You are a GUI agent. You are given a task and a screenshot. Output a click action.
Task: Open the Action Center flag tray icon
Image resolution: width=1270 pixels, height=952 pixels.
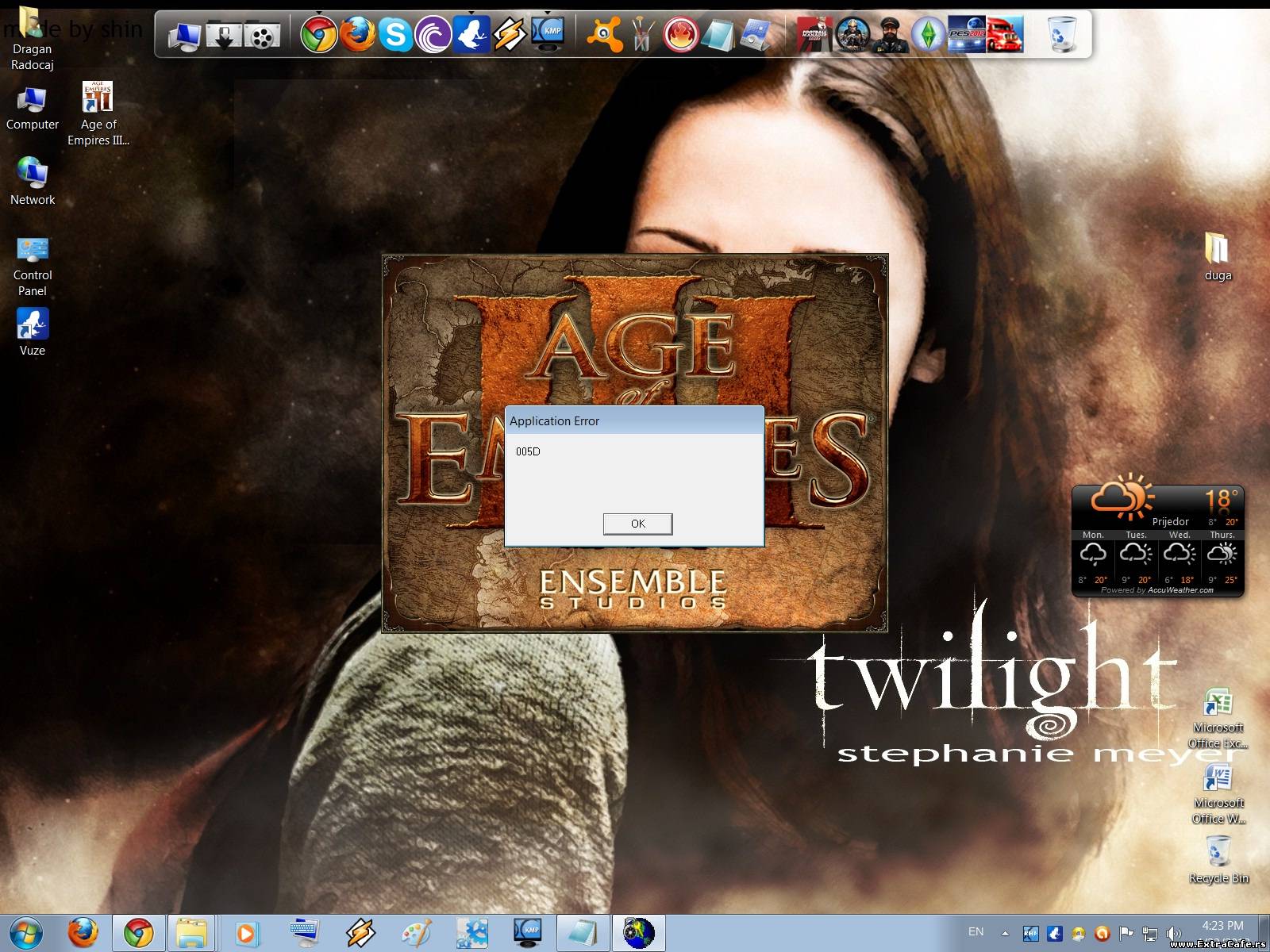point(1126,933)
